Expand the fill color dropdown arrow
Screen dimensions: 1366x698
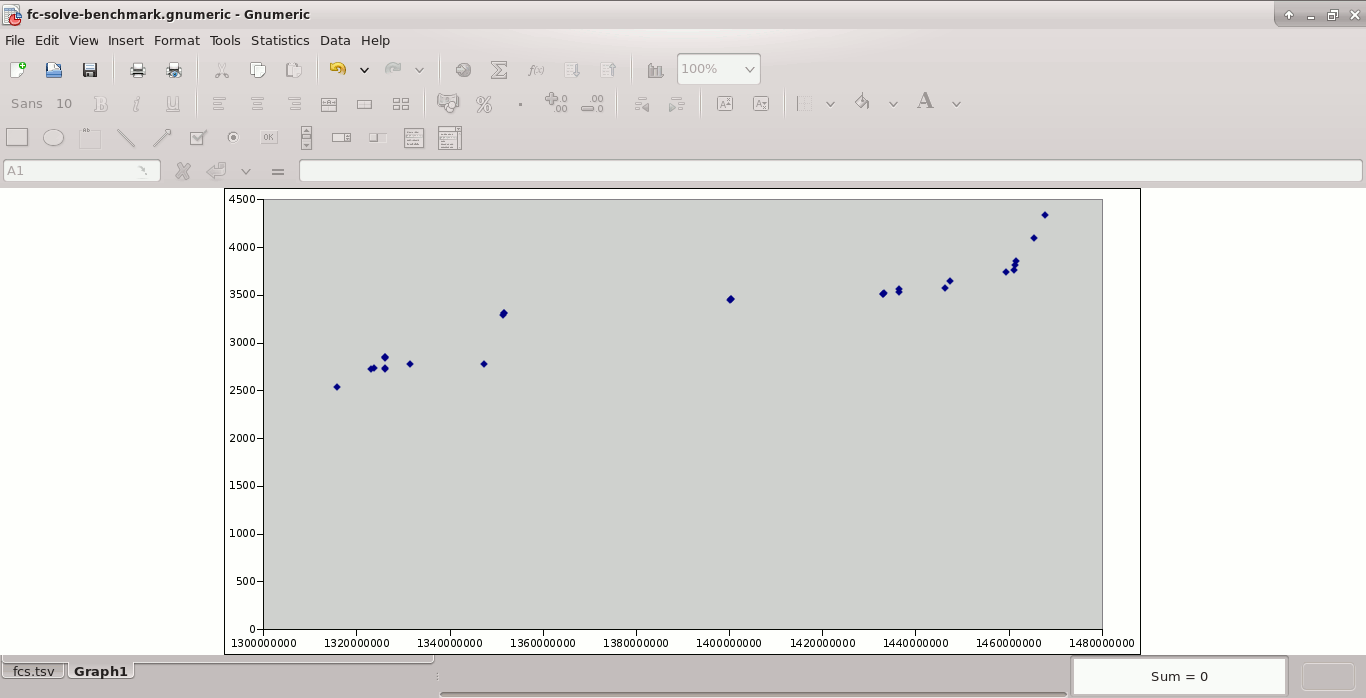[x=893, y=104]
